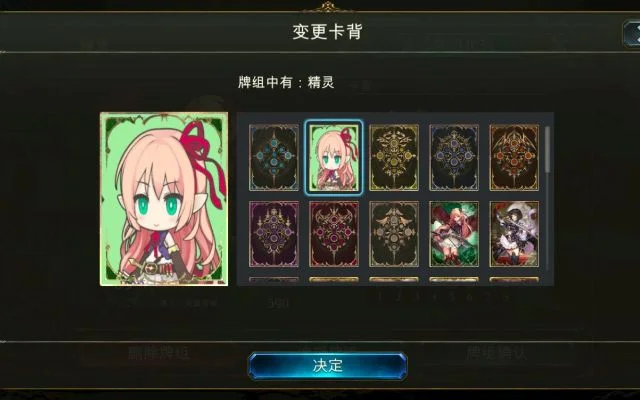Select the blue-gem card back in the top row
Screen dimensions: 640x400
click(x=274, y=158)
